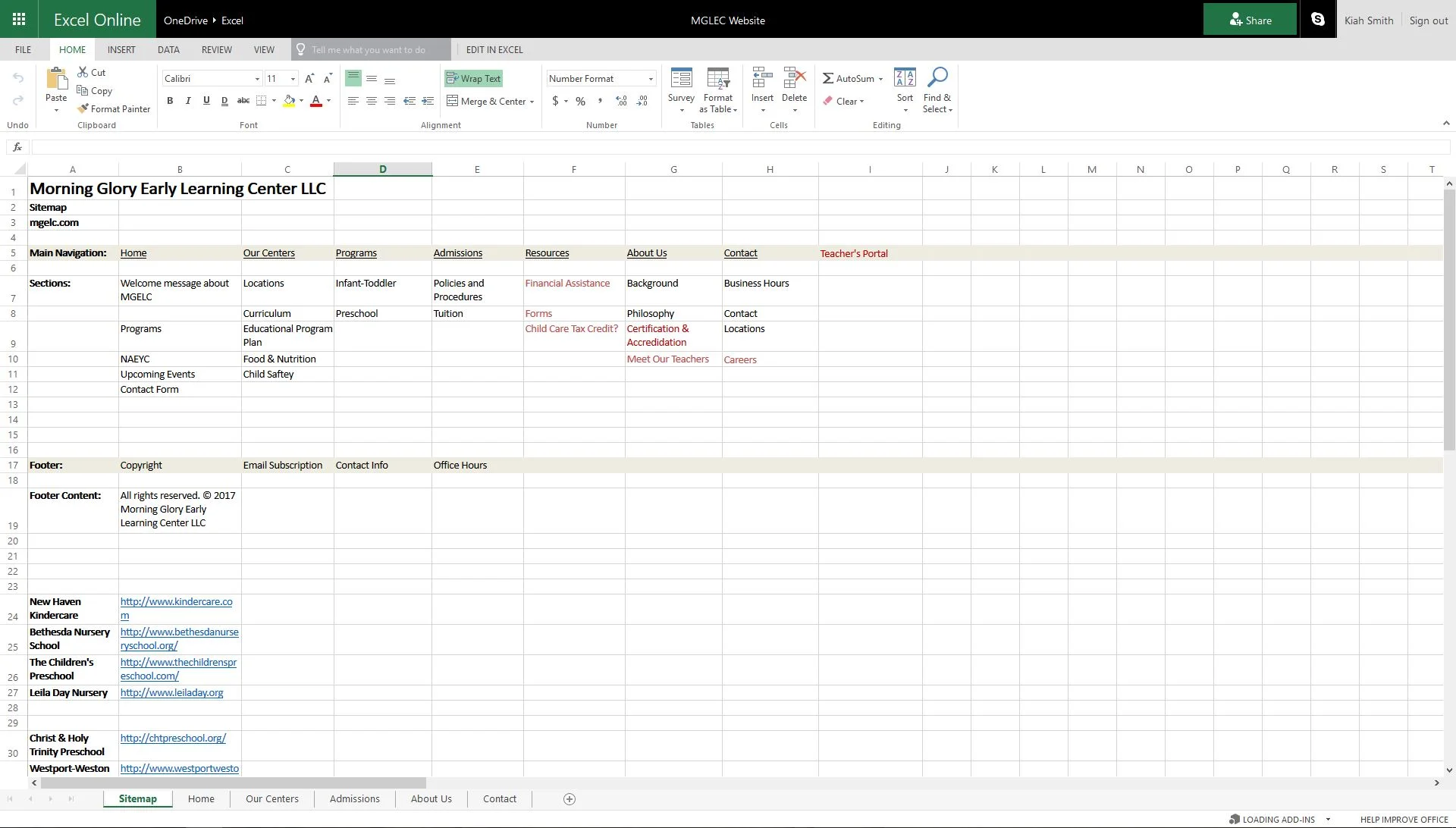Image resolution: width=1456 pixels, height=828 pixels.
Task: Toggle strikethrough formatting
Action: coord(243,101)
